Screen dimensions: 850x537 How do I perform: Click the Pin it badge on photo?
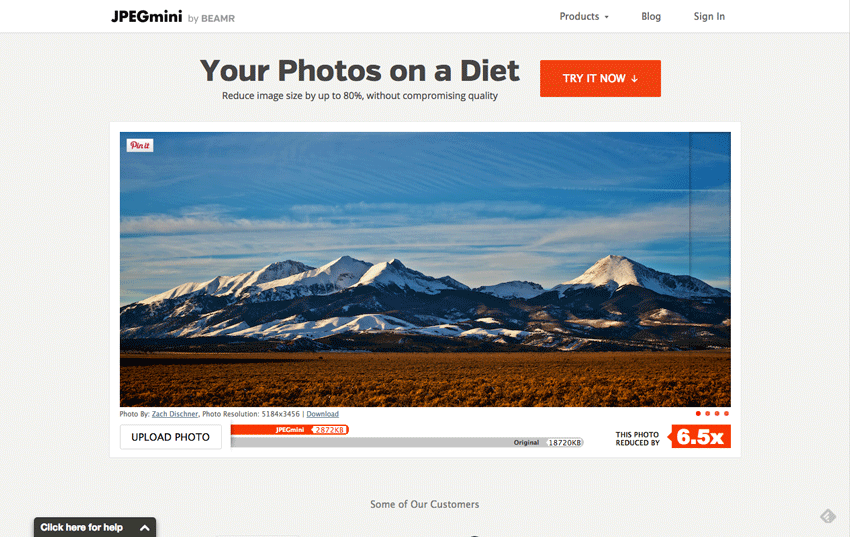pyautogui.click(x=140, y=145)
